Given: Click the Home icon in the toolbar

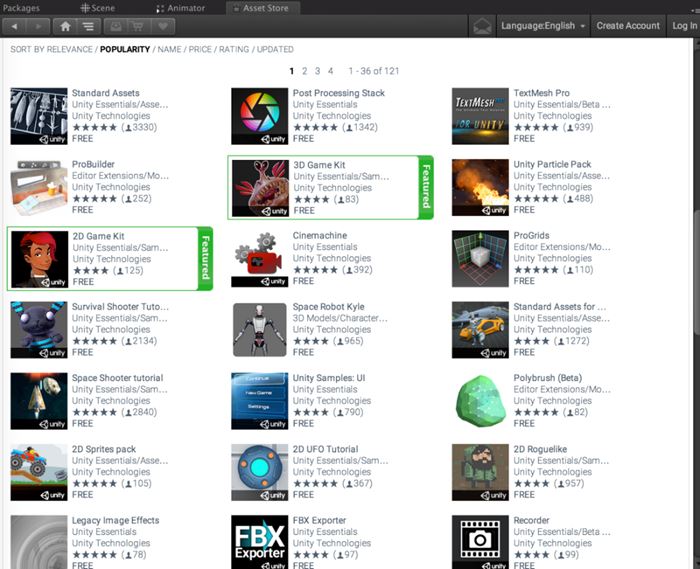Looking at the screenshot, I should 66,26.
